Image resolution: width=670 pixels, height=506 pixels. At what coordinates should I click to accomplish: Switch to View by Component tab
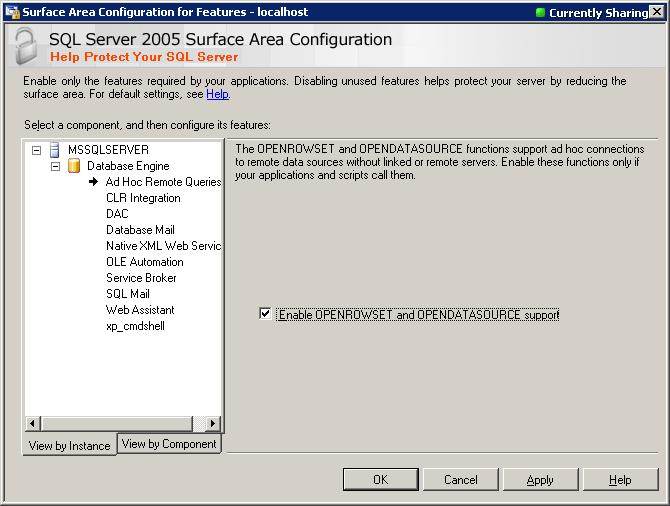click(x=169, y=444)
